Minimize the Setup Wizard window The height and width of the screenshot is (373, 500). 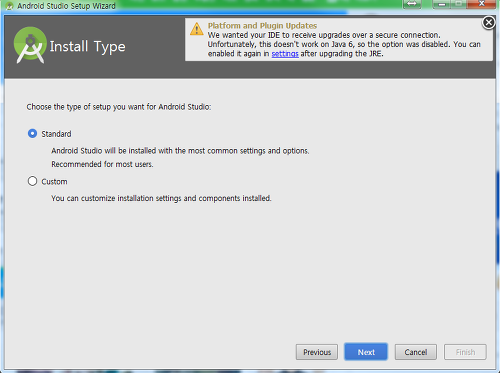click(x=442, y=4)
